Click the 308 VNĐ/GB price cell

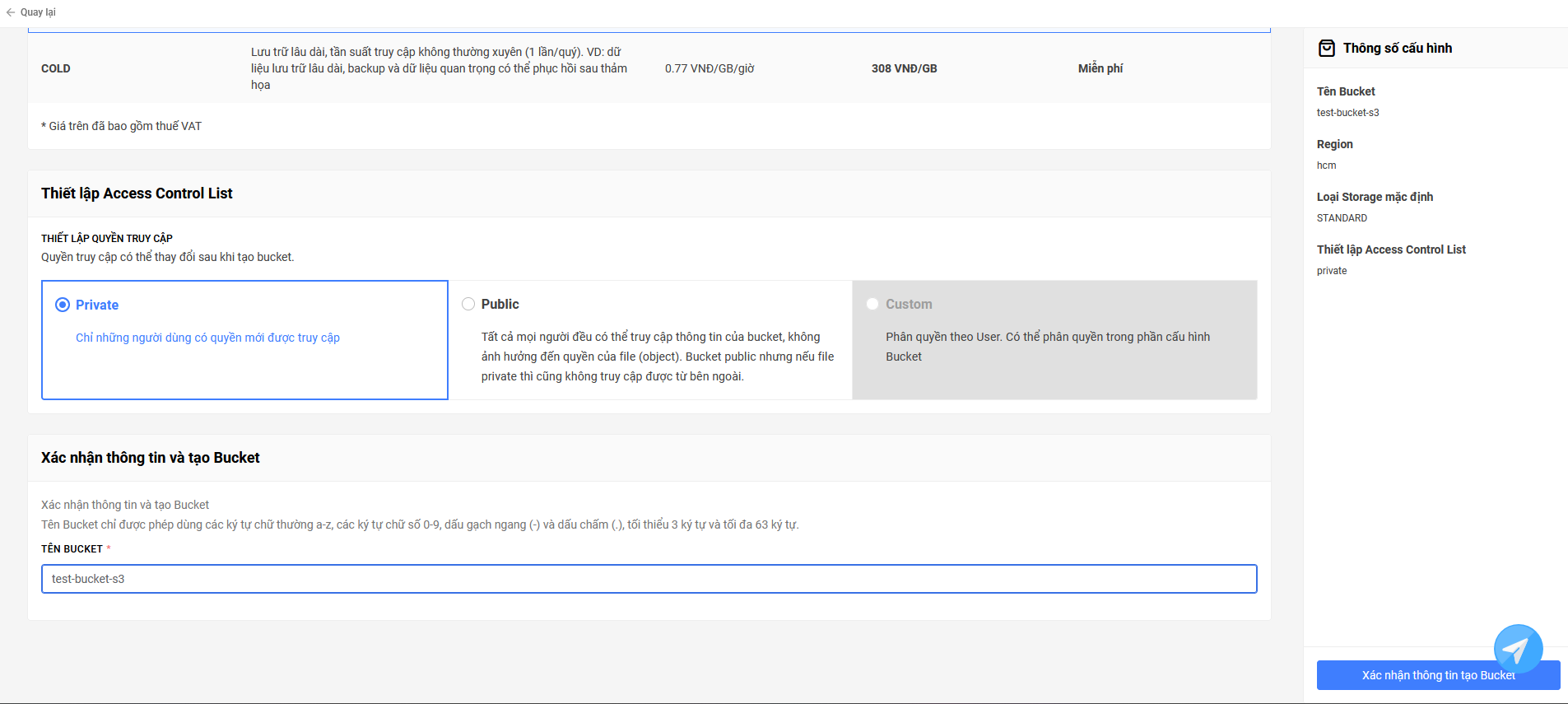tap(904, 68)
